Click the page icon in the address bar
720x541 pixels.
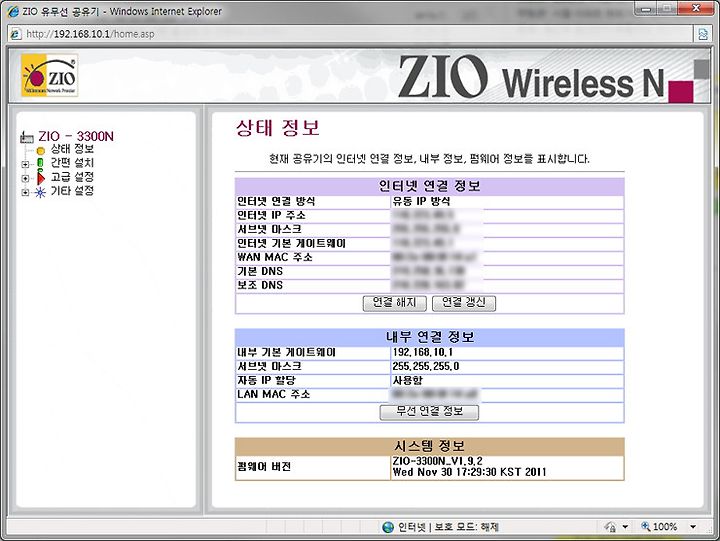click(x=16, y=34)
